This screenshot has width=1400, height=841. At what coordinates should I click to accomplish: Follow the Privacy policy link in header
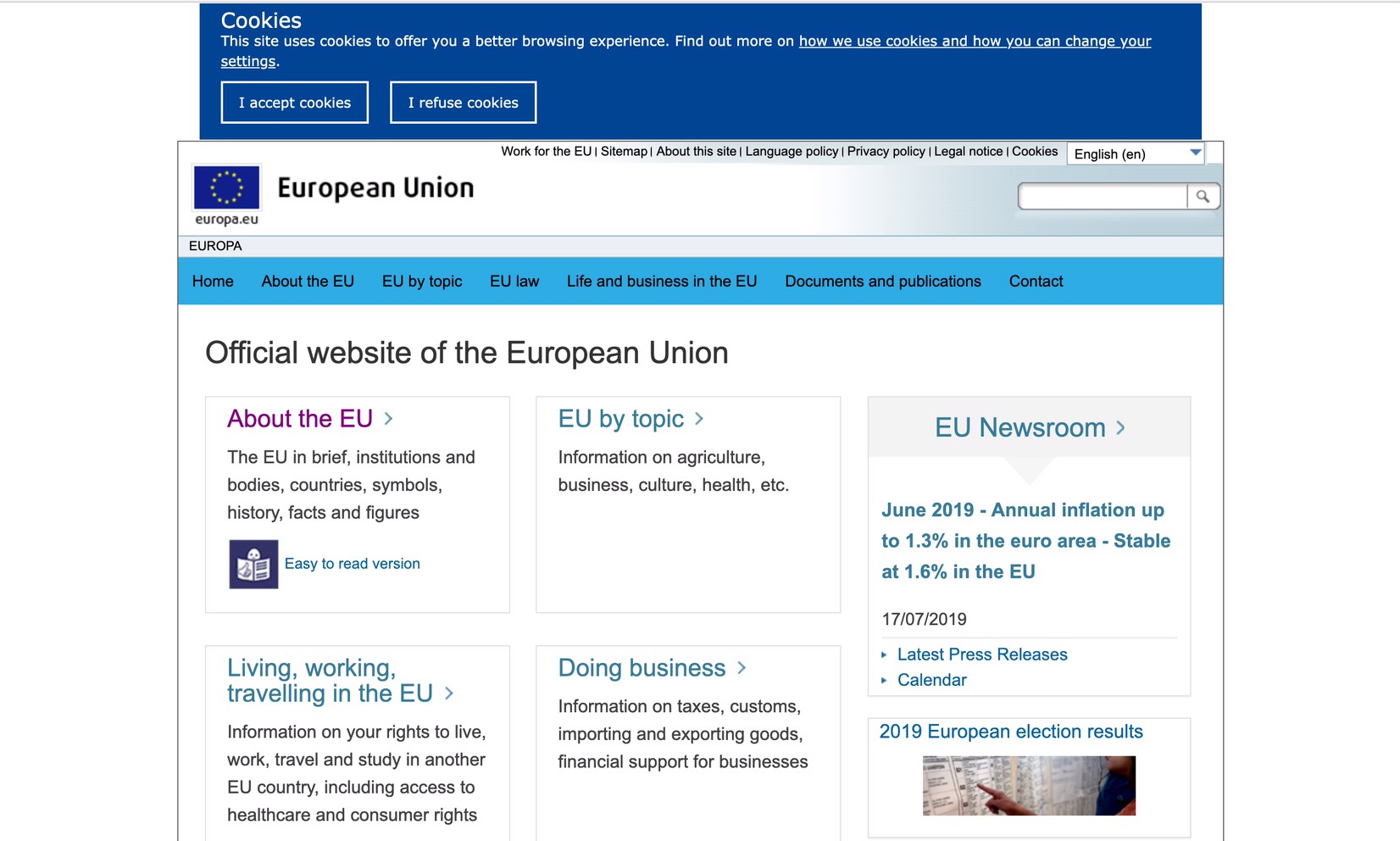(886, 152)
